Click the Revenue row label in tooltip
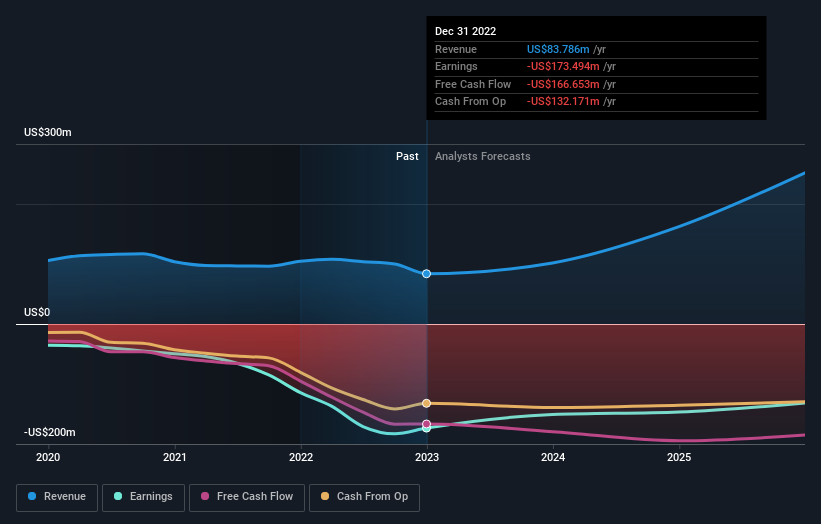This screenshot has height=524, width=821. 456,49
